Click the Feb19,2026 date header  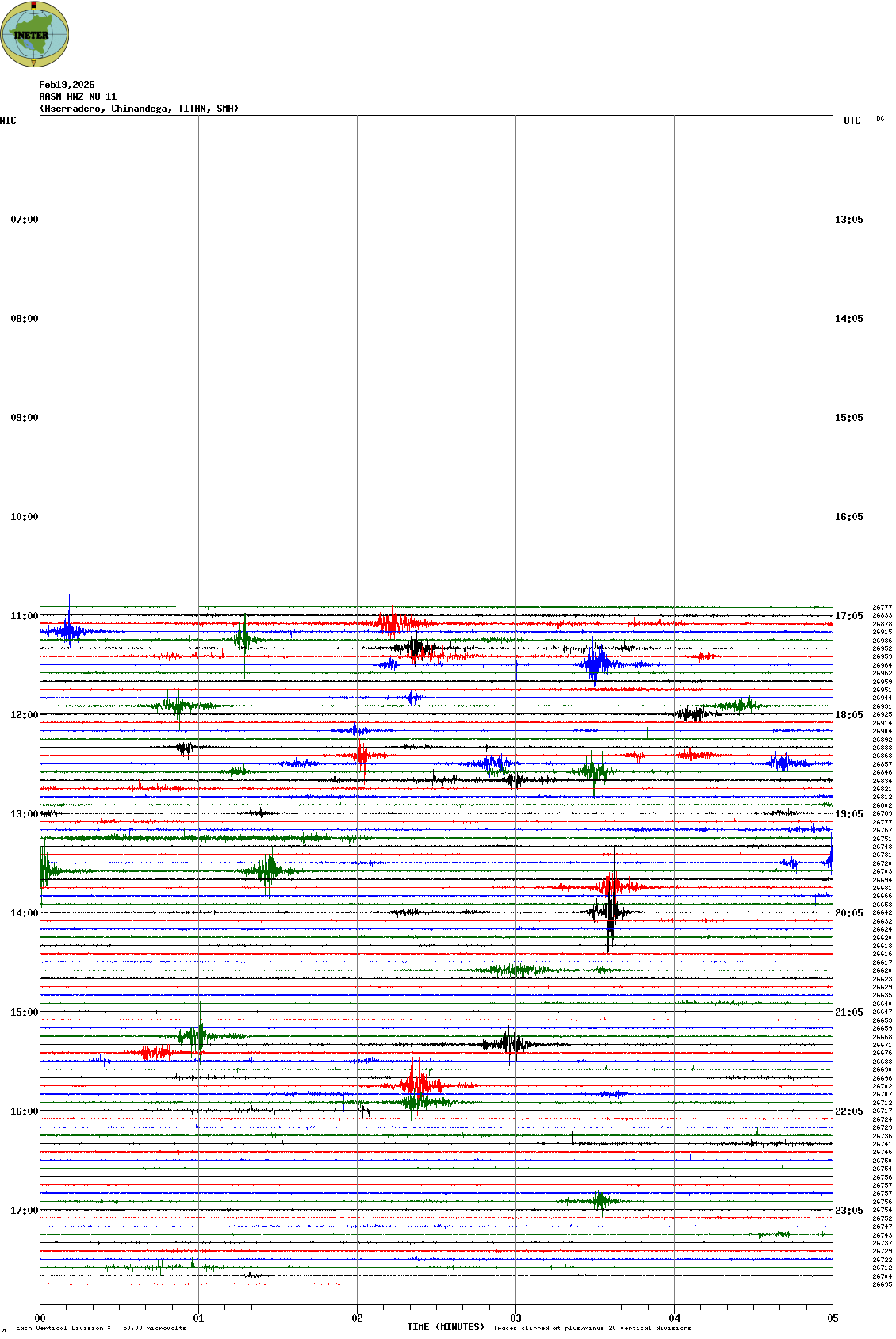[67, 85]
